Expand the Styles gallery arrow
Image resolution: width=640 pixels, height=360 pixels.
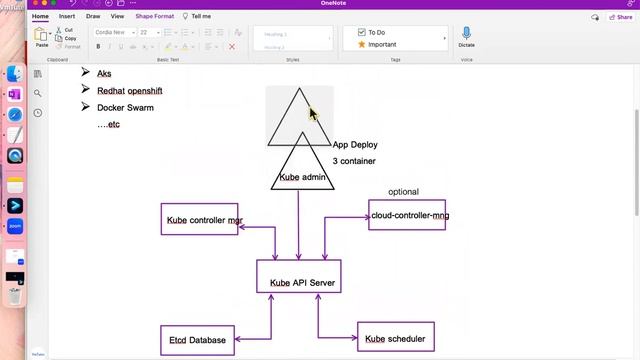[329, 38]
